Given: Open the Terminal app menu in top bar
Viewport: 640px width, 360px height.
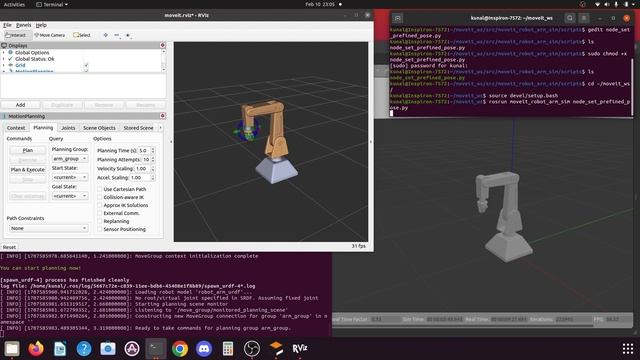Looking at the screenshot, I should tap(52, 4).
